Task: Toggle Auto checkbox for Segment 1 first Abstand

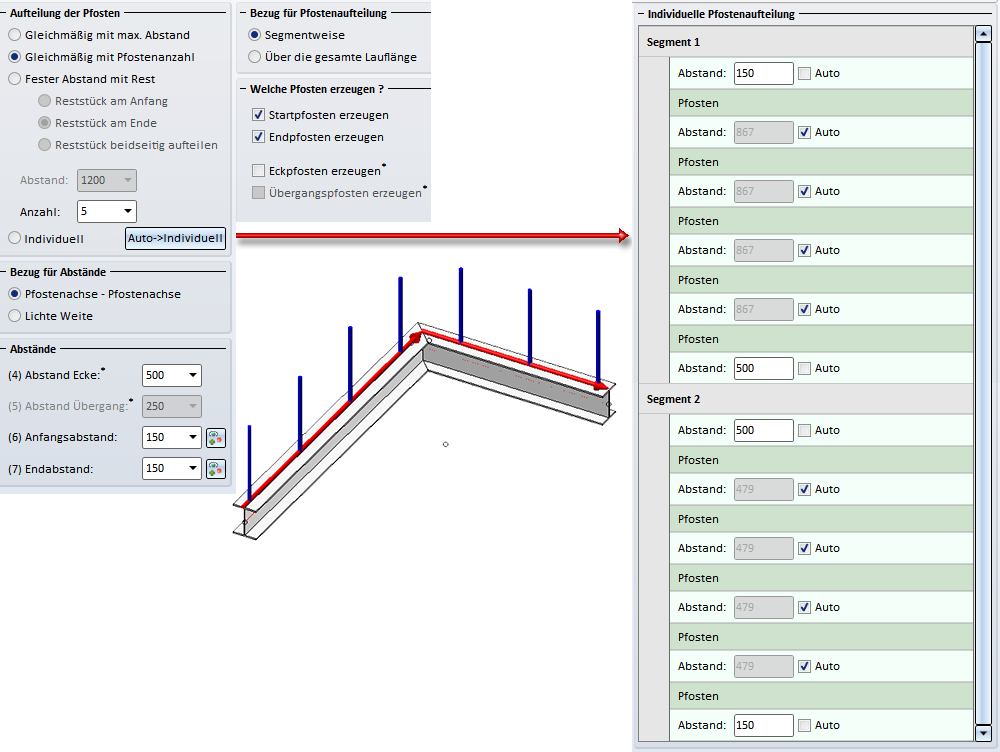Action: [x=805, y=73]
